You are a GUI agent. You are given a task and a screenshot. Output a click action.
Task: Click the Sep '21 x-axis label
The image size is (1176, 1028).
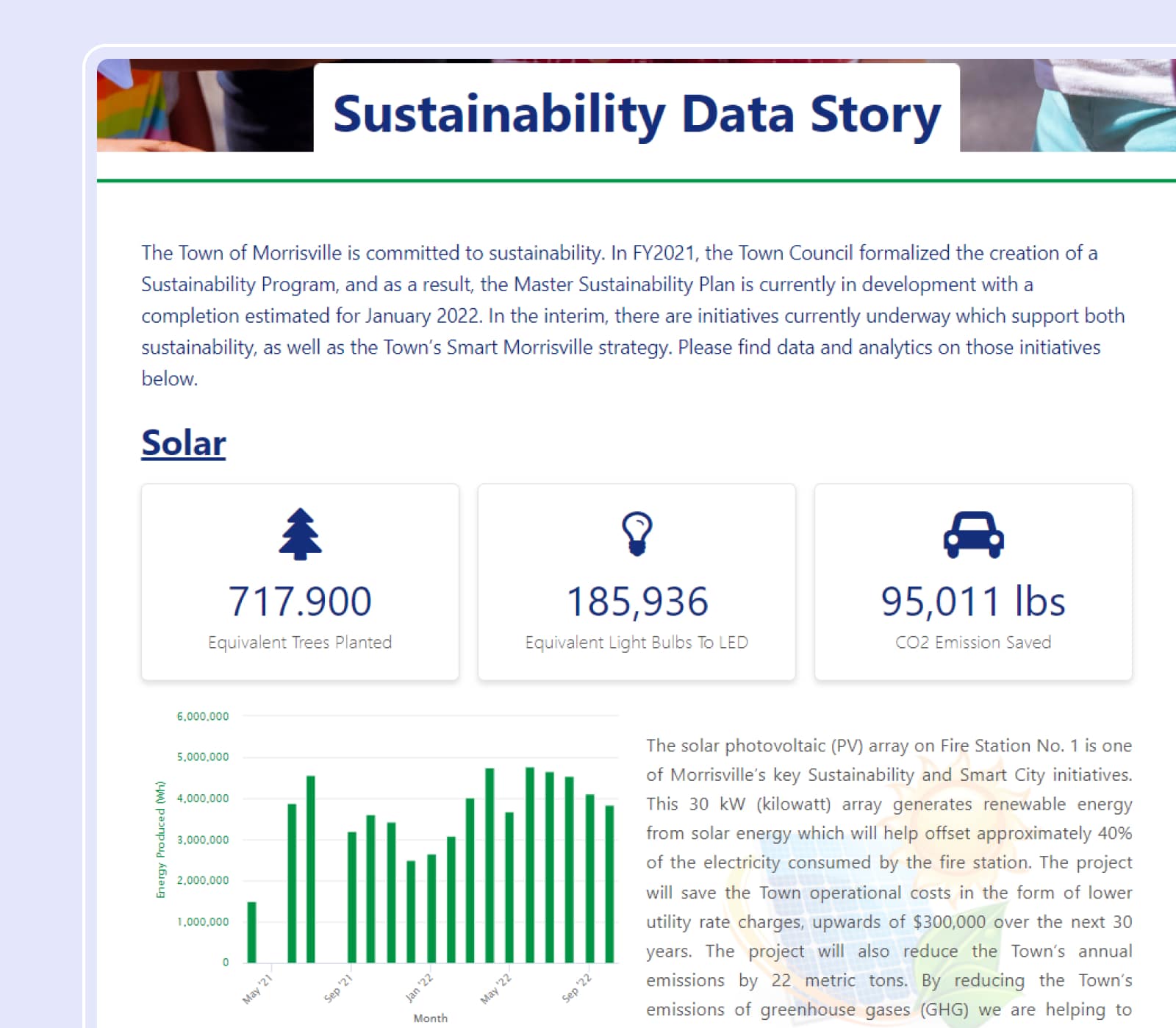(x=339, y=989)
